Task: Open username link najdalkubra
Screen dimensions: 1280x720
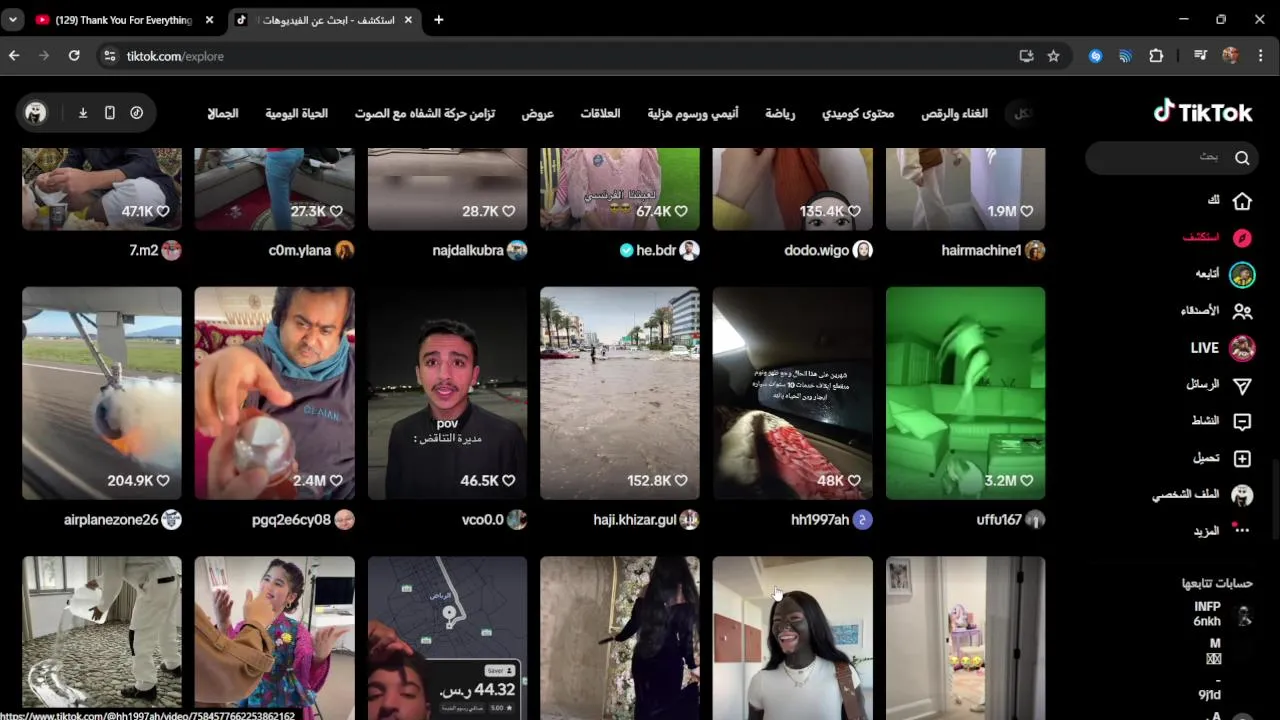Action: (467, 251)
